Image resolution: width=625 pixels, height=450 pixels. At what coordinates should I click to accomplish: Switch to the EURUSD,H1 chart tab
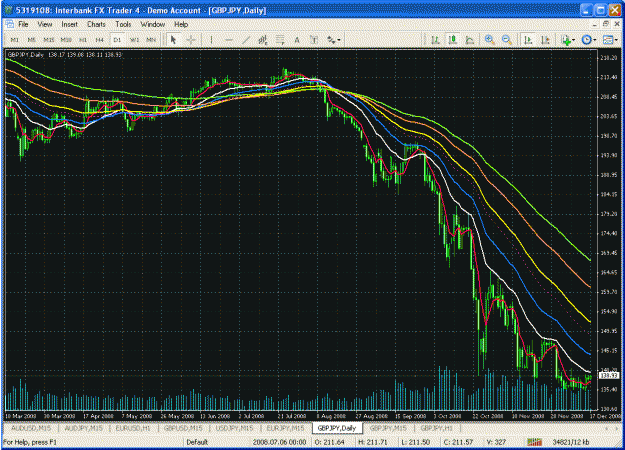pyautogui.click(x=133, y=428)
